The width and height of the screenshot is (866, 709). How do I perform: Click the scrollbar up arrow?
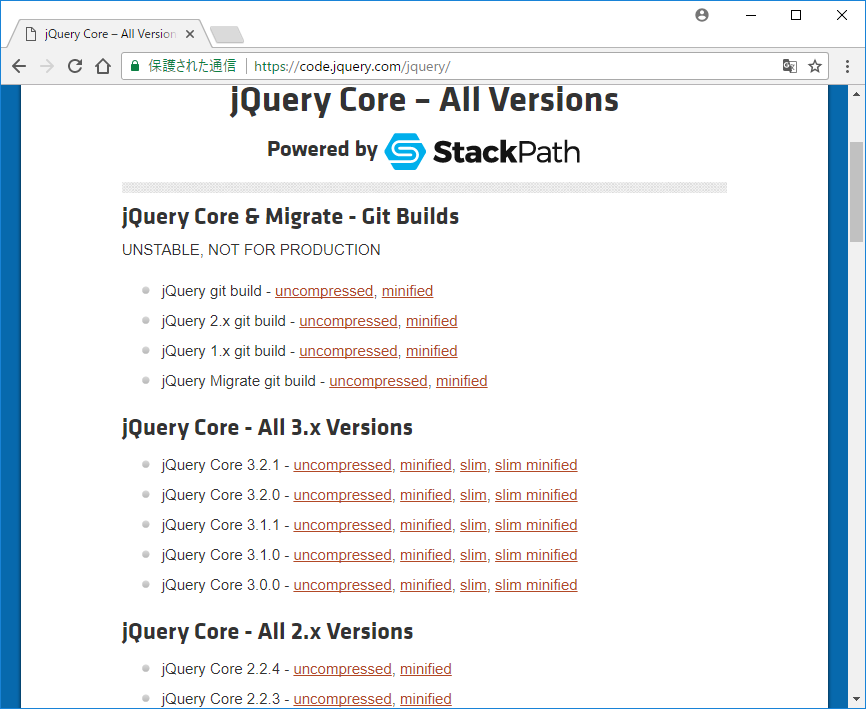click(856, 94)
